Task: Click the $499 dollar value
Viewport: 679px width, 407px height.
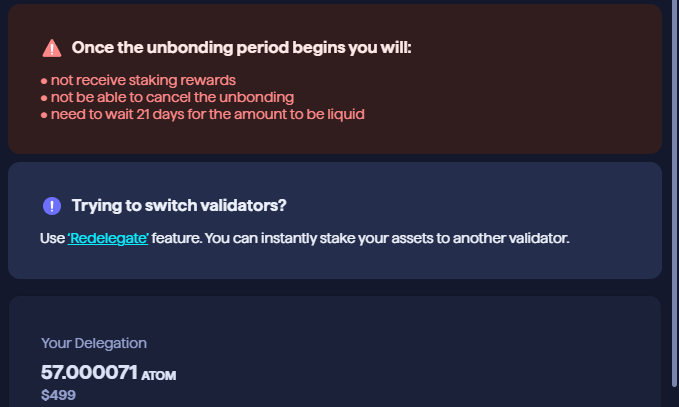Action: click(x=58, y=395)
